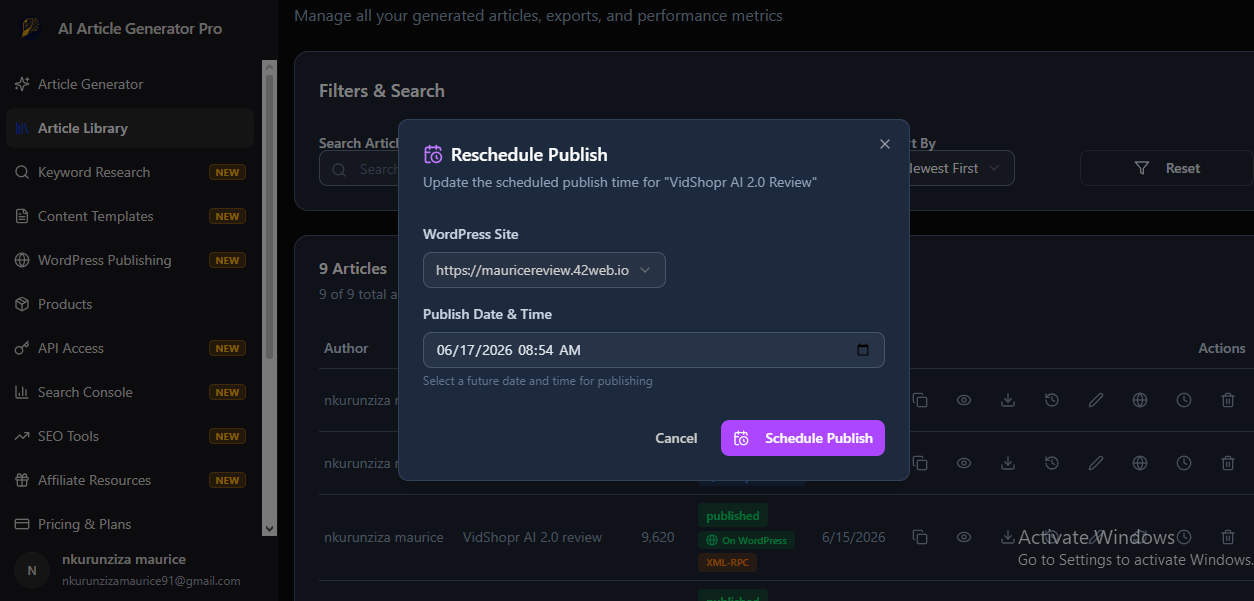Screen dimensions: 1254x601
Task: Click the copy icon in first article row
Action: [920, 400]
